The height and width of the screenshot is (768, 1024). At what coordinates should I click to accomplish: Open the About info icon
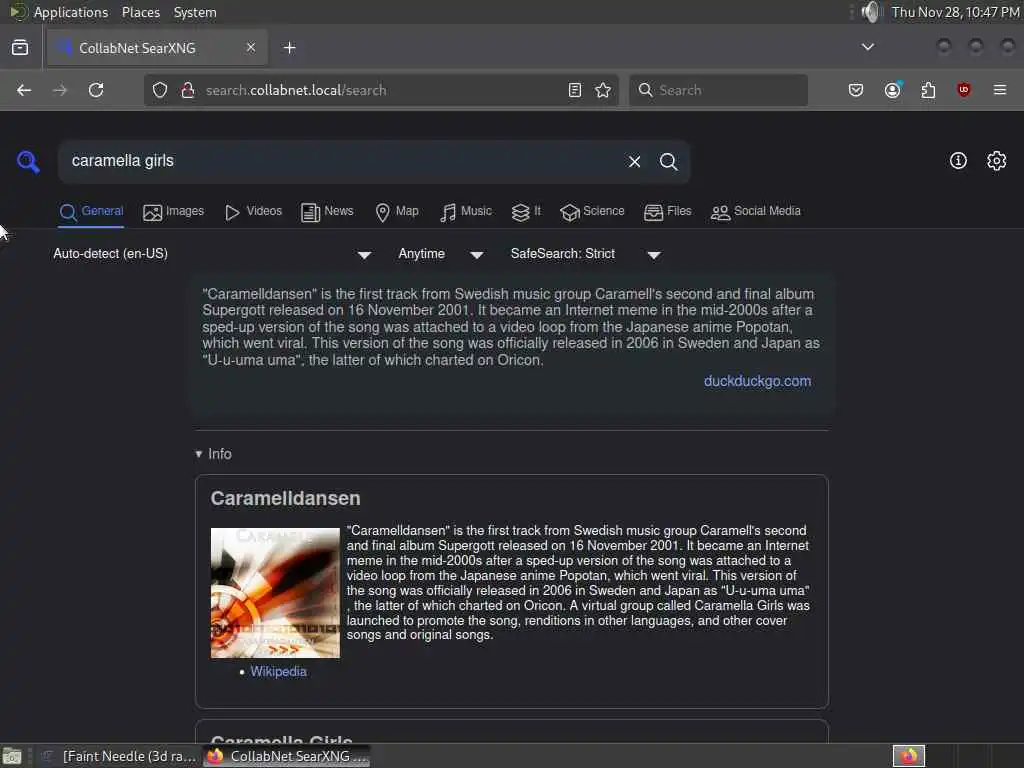(958, 161)
